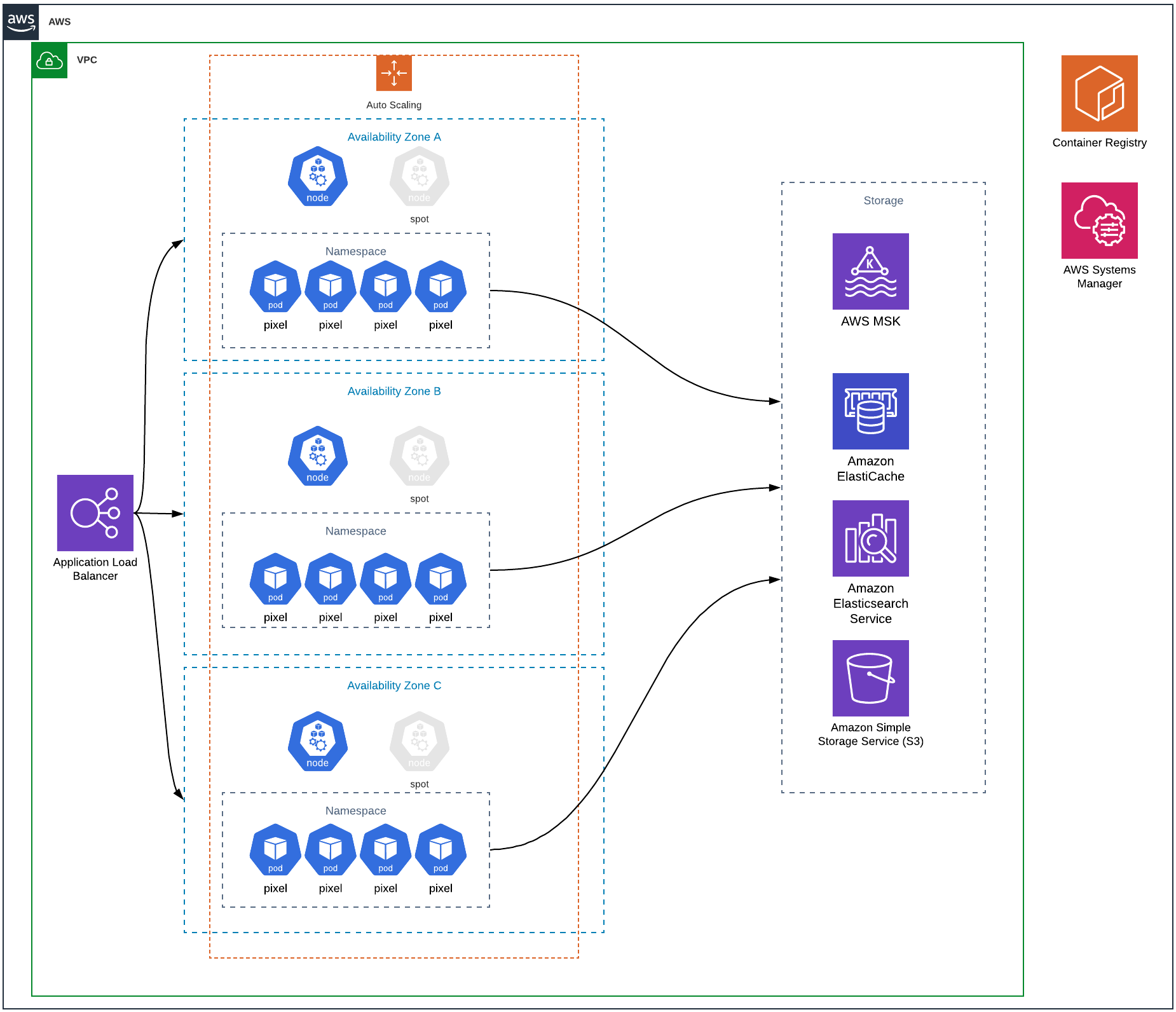Image resolution: width=1176 pixels, height=1012 pixels.
Task: Select the spot label in Zone B
Action: [420, 498]
